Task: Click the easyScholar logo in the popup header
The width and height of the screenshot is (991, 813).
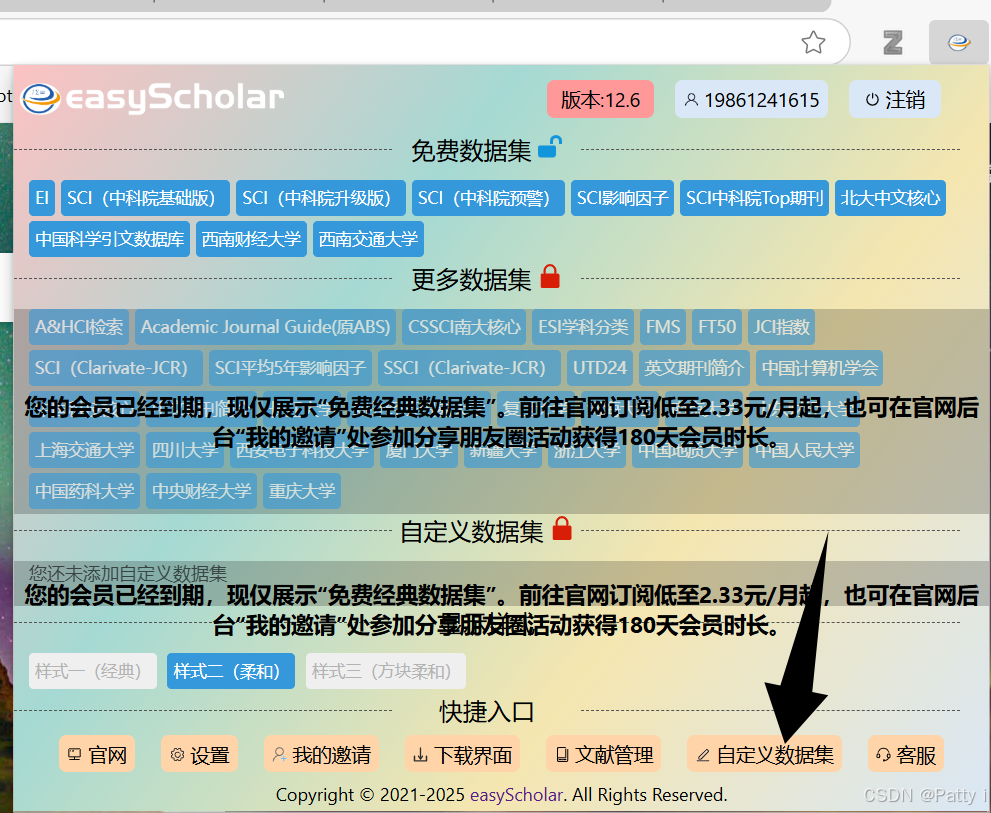Action: click(x=152, y=99)
